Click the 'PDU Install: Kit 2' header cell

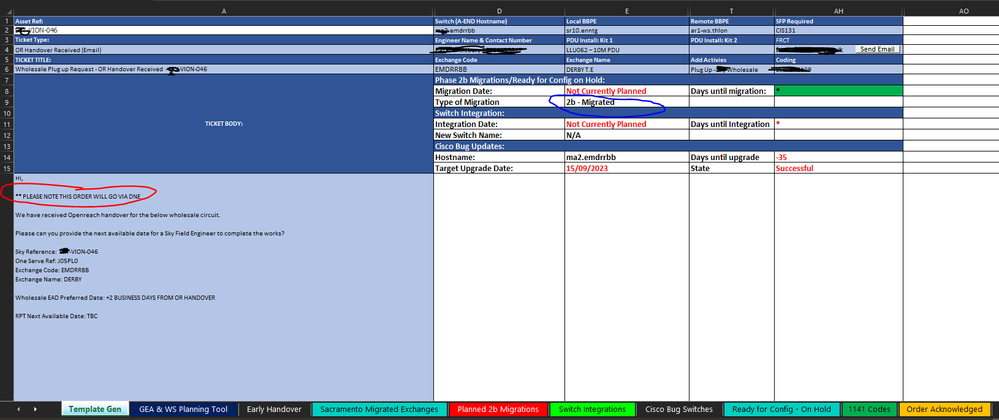pyautogui.click(x=731, y=40)
